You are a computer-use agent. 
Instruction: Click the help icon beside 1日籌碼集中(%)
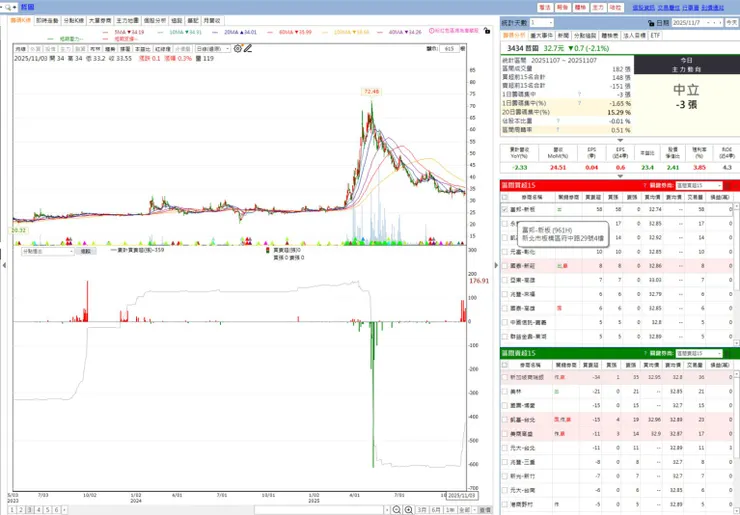click(x=580, y=103)
